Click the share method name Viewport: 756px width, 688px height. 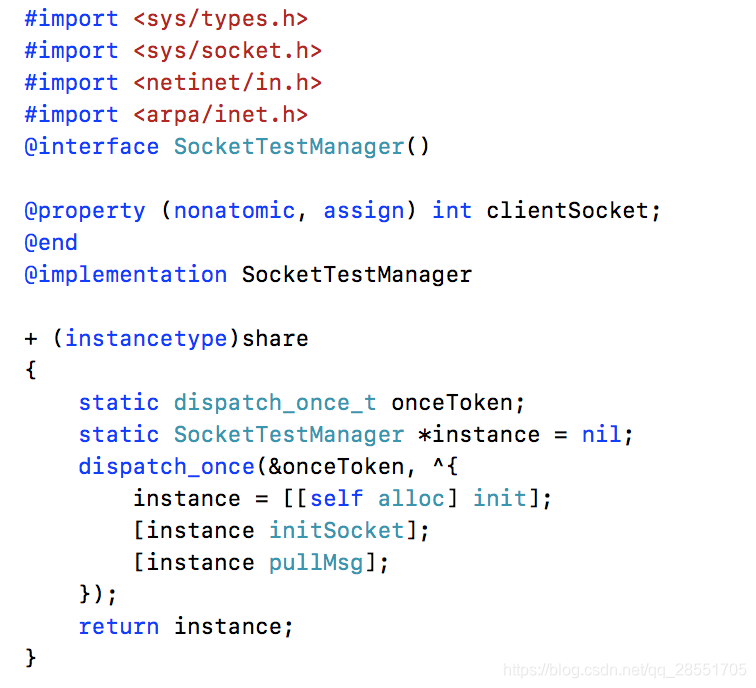[x=275, y=338]
